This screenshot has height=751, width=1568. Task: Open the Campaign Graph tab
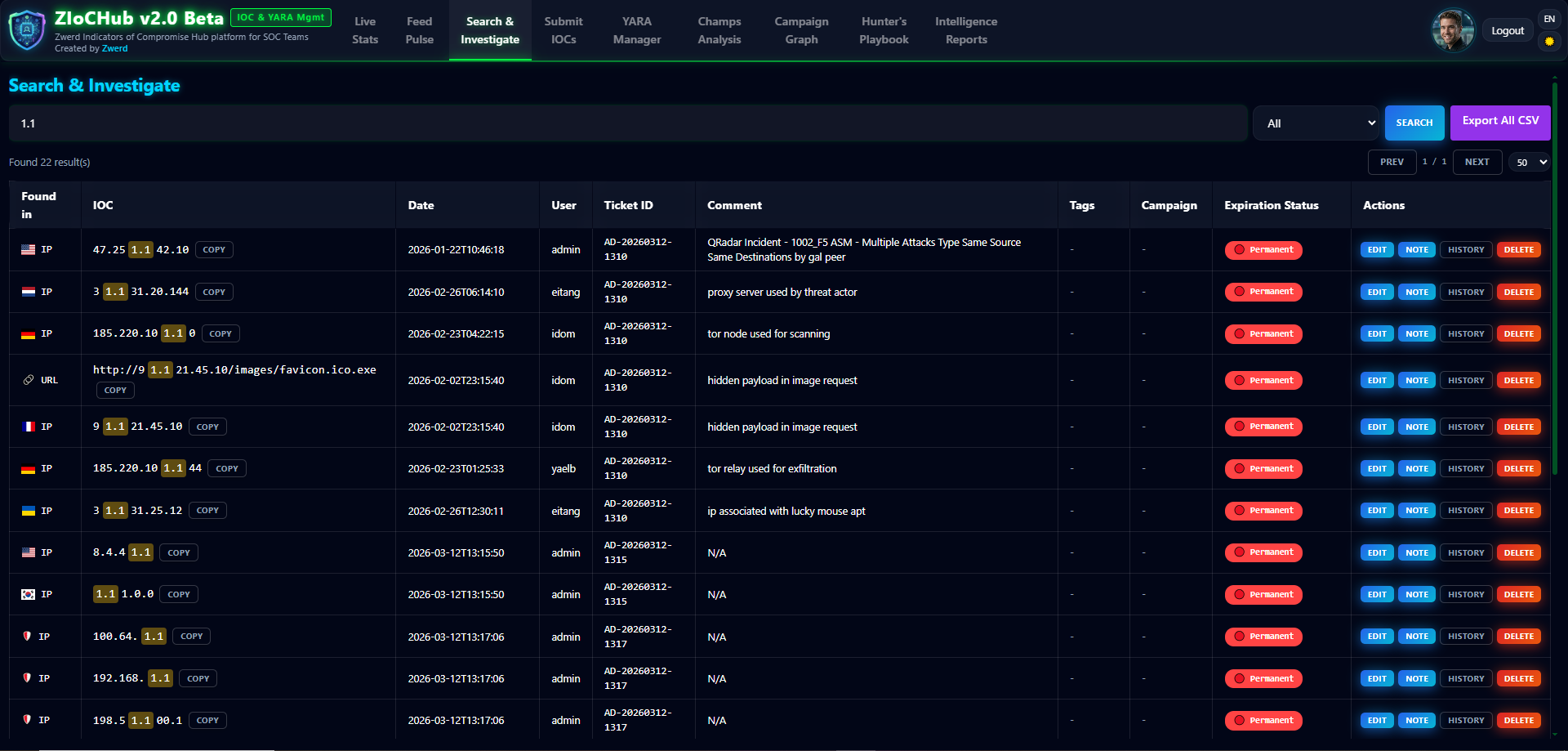pyautogui.click(x=801, y=30)
